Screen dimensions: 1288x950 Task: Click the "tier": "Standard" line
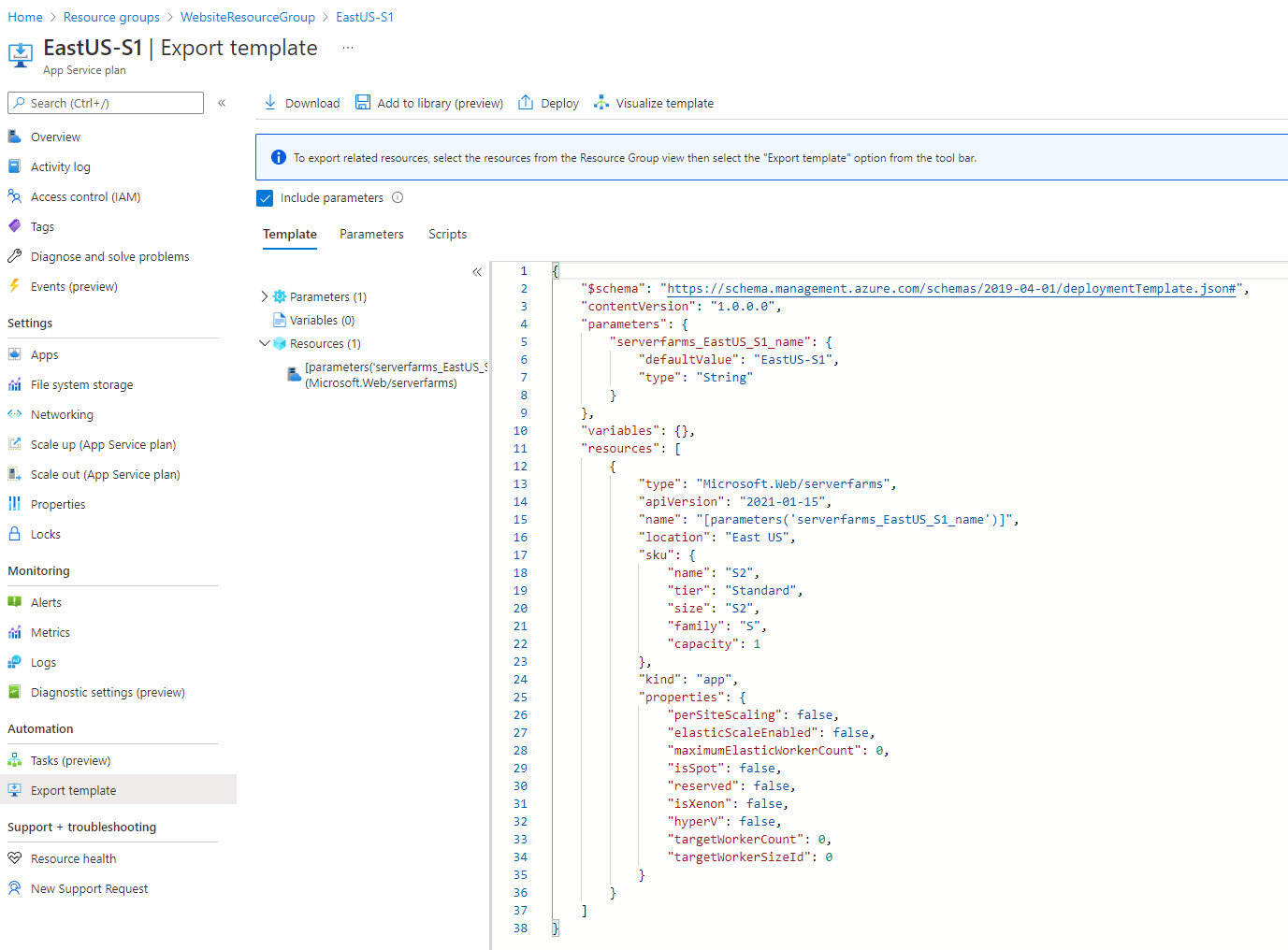[x=735, y=591]
